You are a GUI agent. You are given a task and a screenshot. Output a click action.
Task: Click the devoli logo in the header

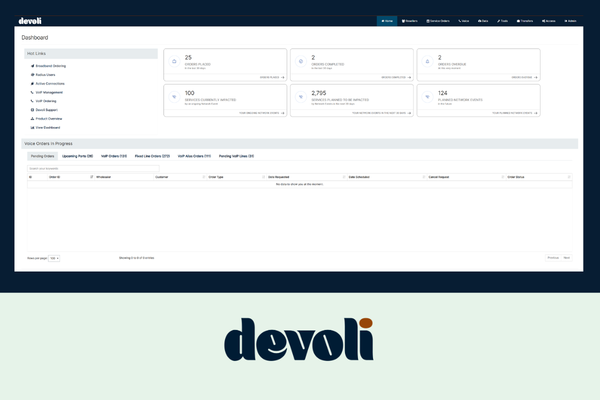click(x=30, y=21)
